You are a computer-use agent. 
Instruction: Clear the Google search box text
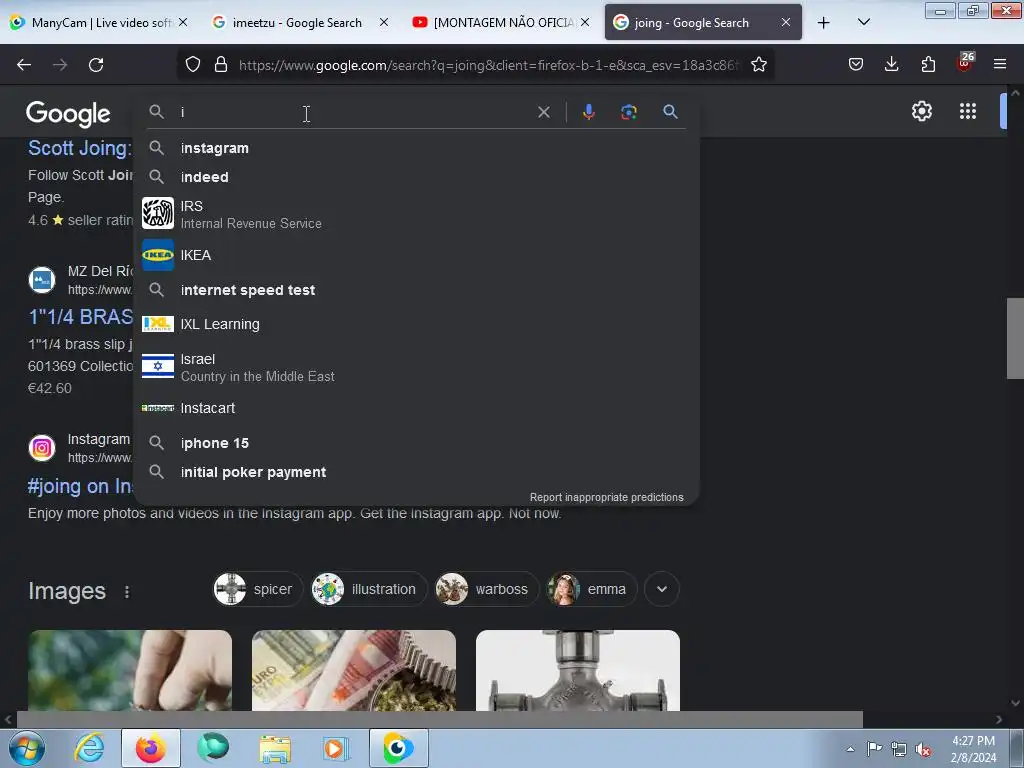(543, 112)
